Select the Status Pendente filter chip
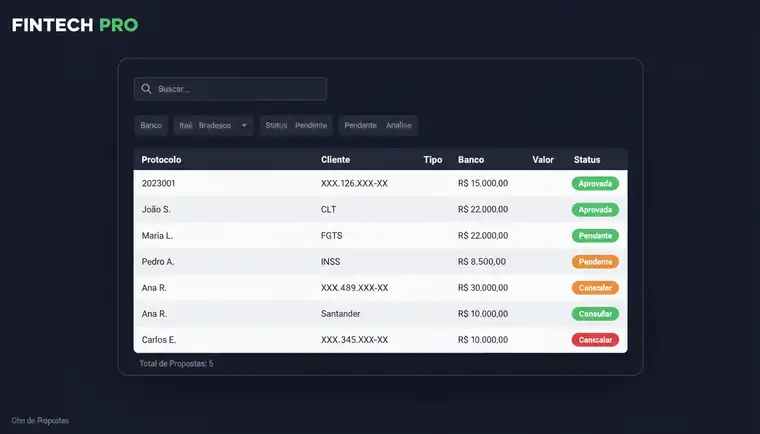760x434 pixels. click(296, 125)
